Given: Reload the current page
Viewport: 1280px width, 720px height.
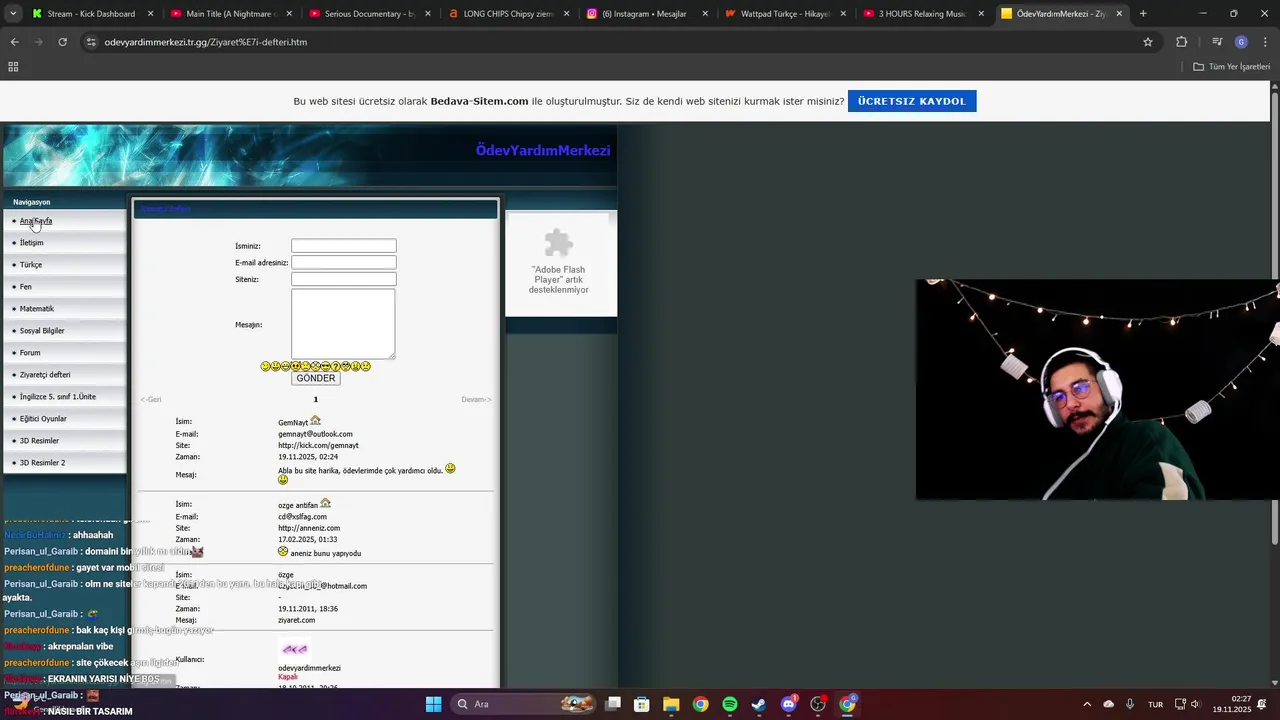Looking at the screenshot, I should (62, 42).
